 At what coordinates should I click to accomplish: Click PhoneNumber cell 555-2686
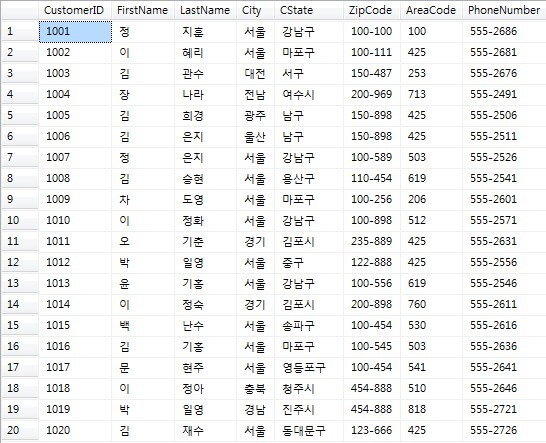[x=504, y=32]
